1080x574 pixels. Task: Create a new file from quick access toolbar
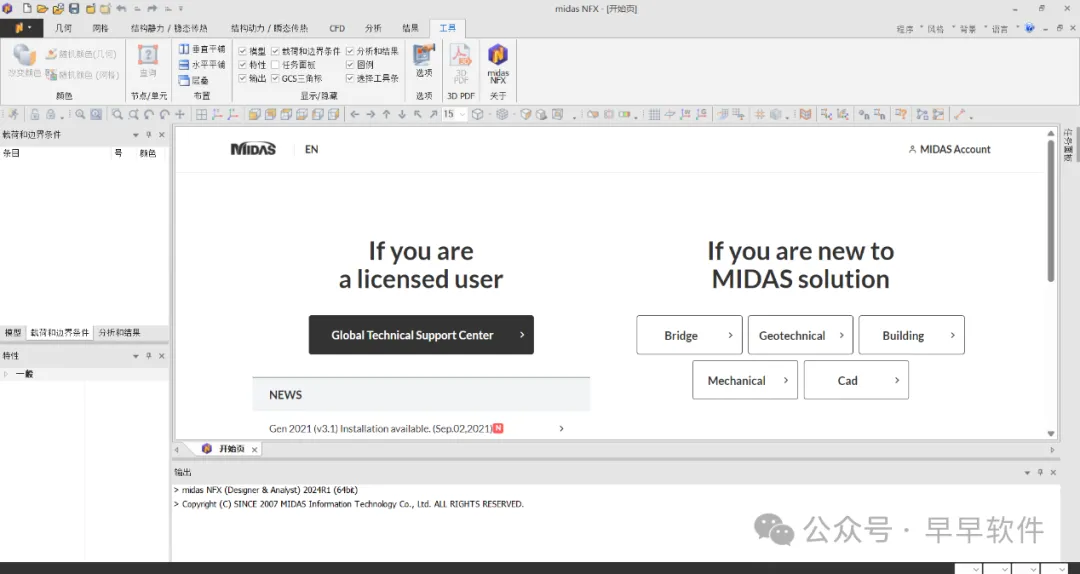[x=27, y=9]
